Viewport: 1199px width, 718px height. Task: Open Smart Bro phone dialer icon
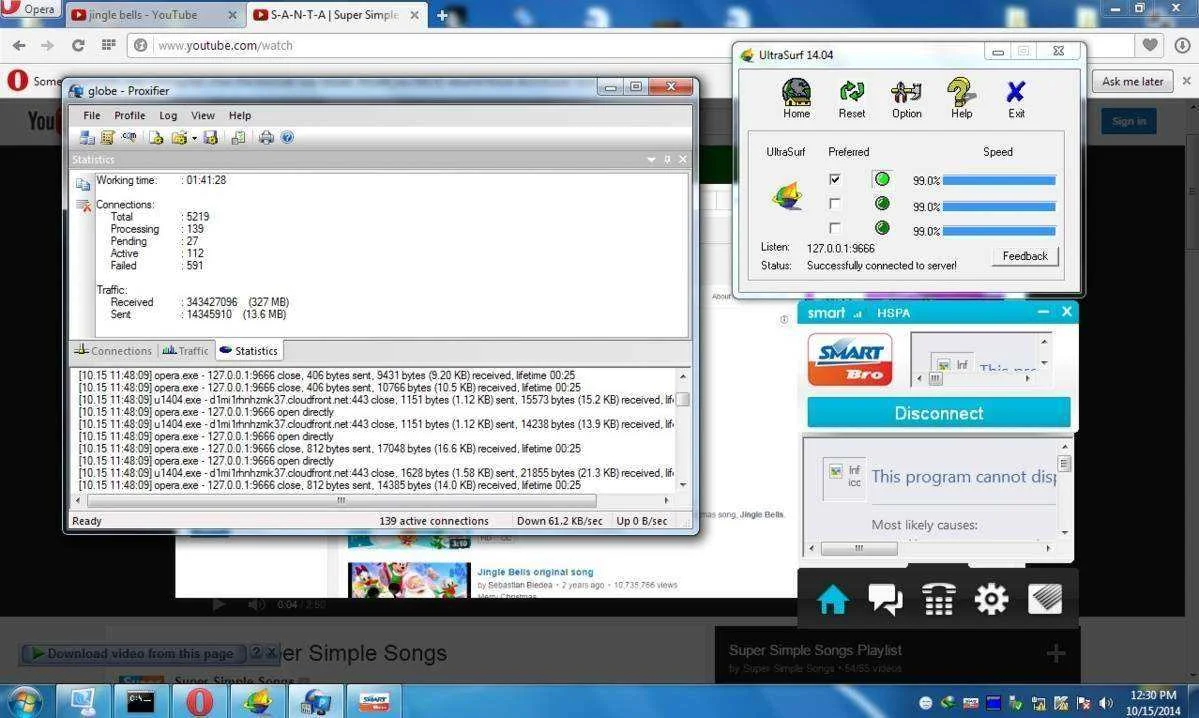pos(938,599)
